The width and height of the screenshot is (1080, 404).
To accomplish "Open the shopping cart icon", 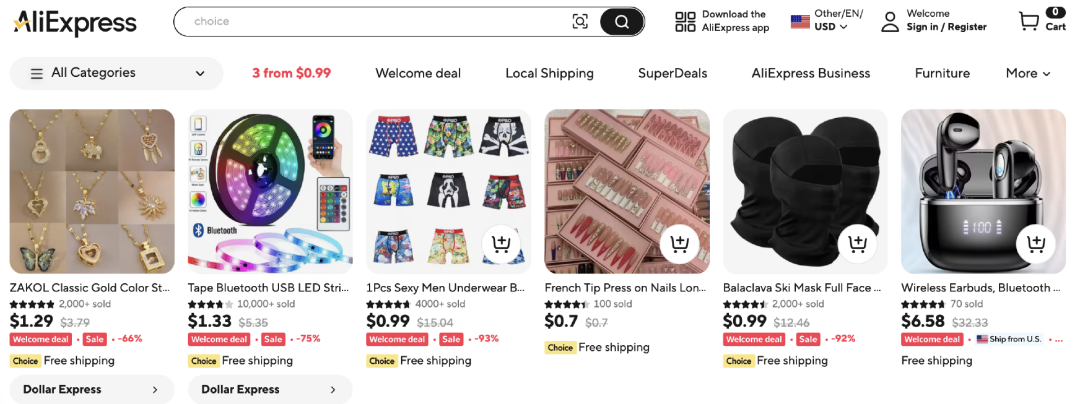I will click(1029, 21).
